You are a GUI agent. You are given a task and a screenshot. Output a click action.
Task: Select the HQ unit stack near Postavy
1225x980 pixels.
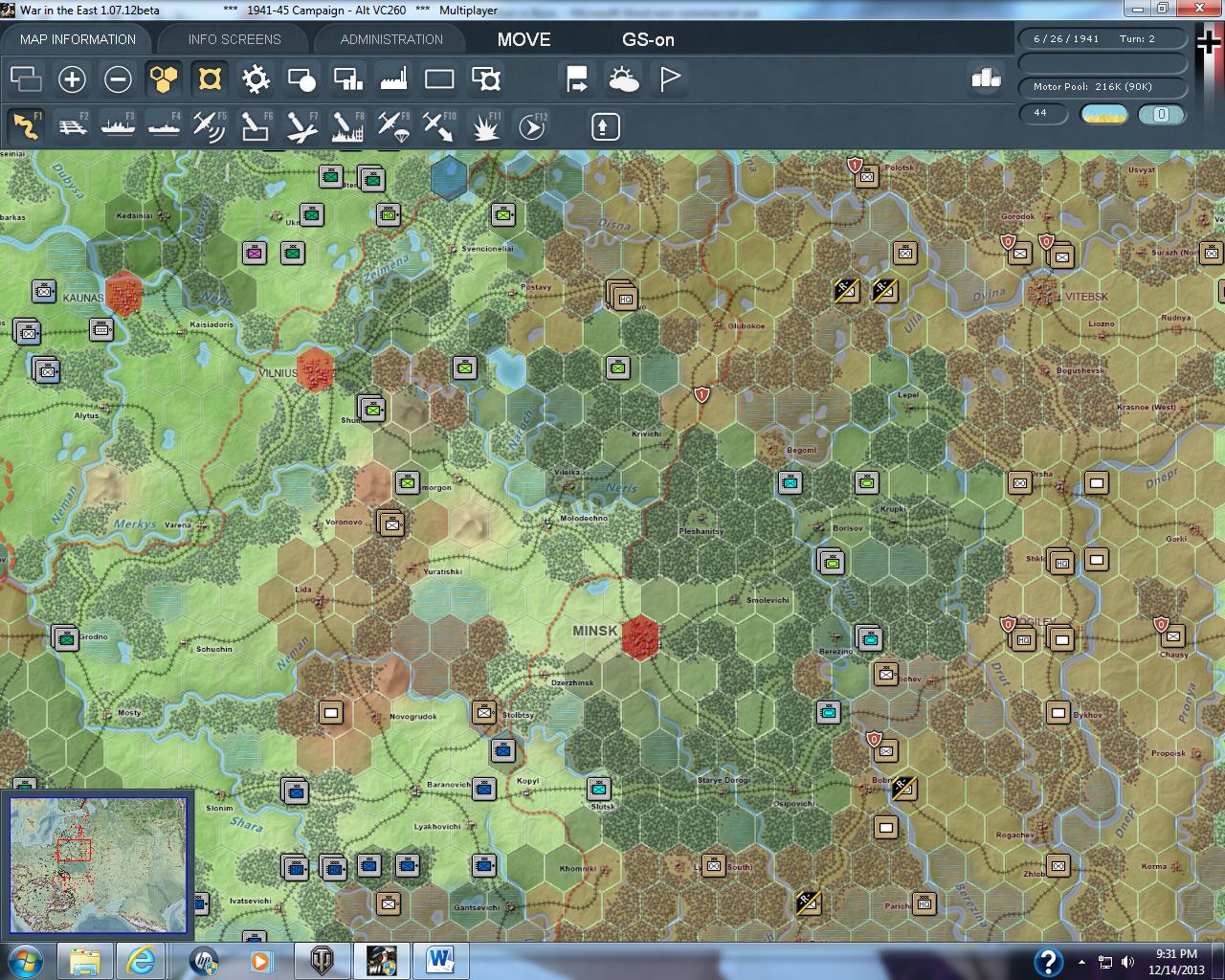point(622,295)
